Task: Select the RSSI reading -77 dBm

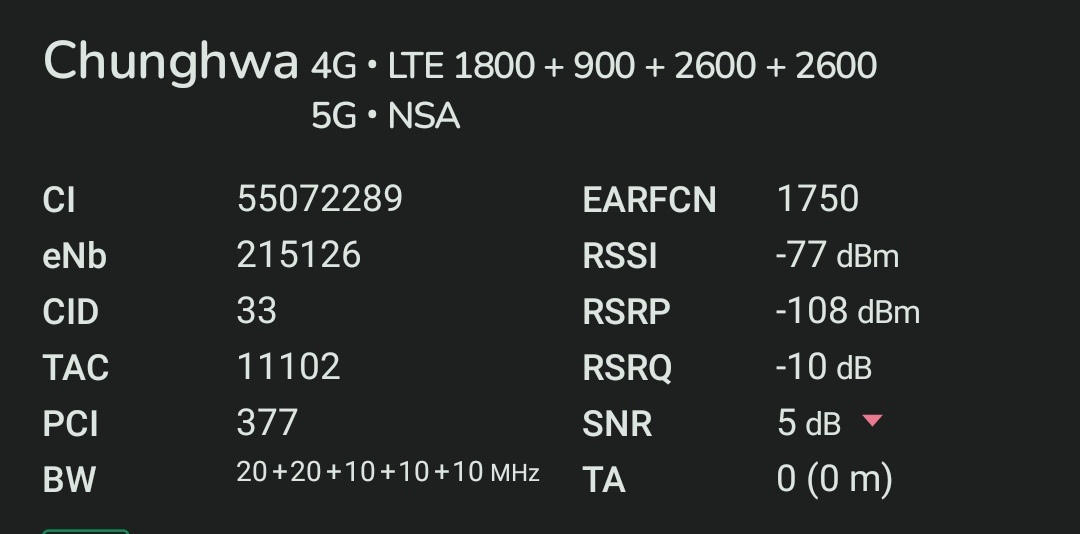Action: tap(837, 255)
